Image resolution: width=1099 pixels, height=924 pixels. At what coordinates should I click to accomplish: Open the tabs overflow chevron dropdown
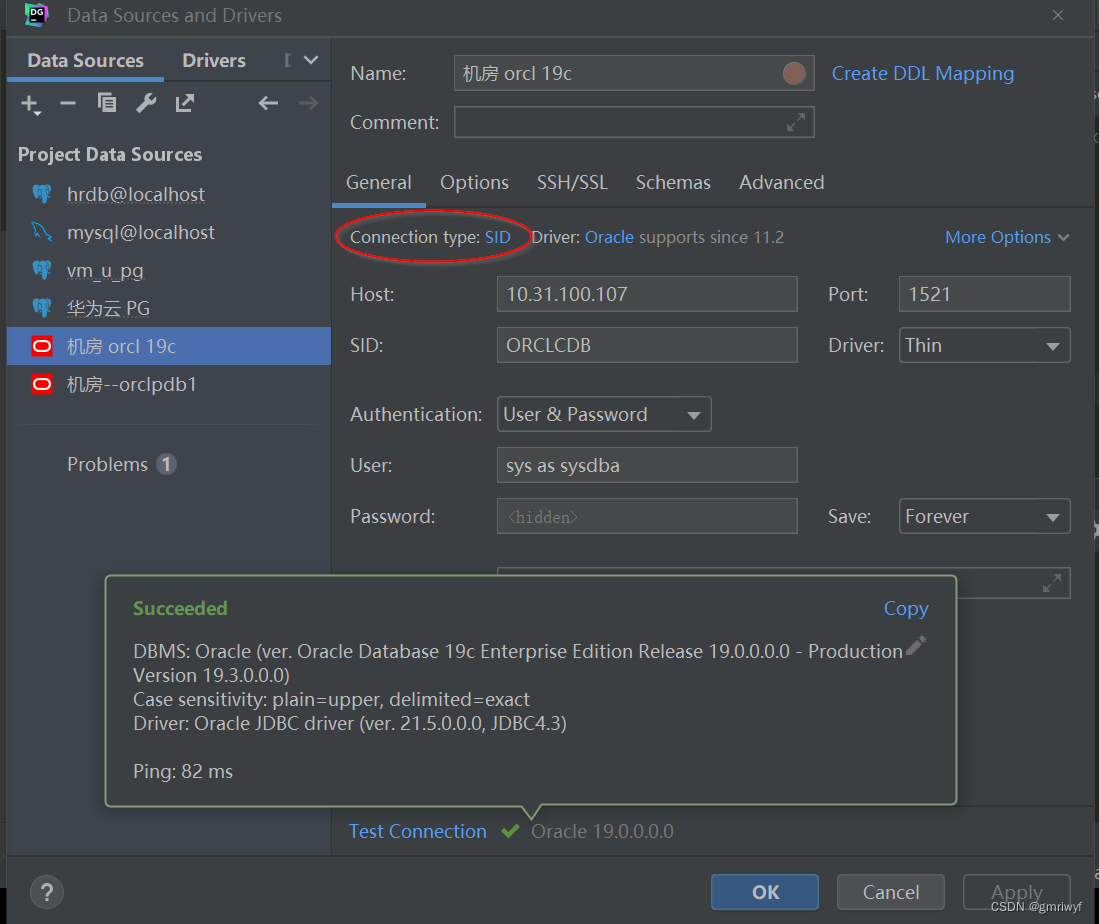(x=310, y=60)
